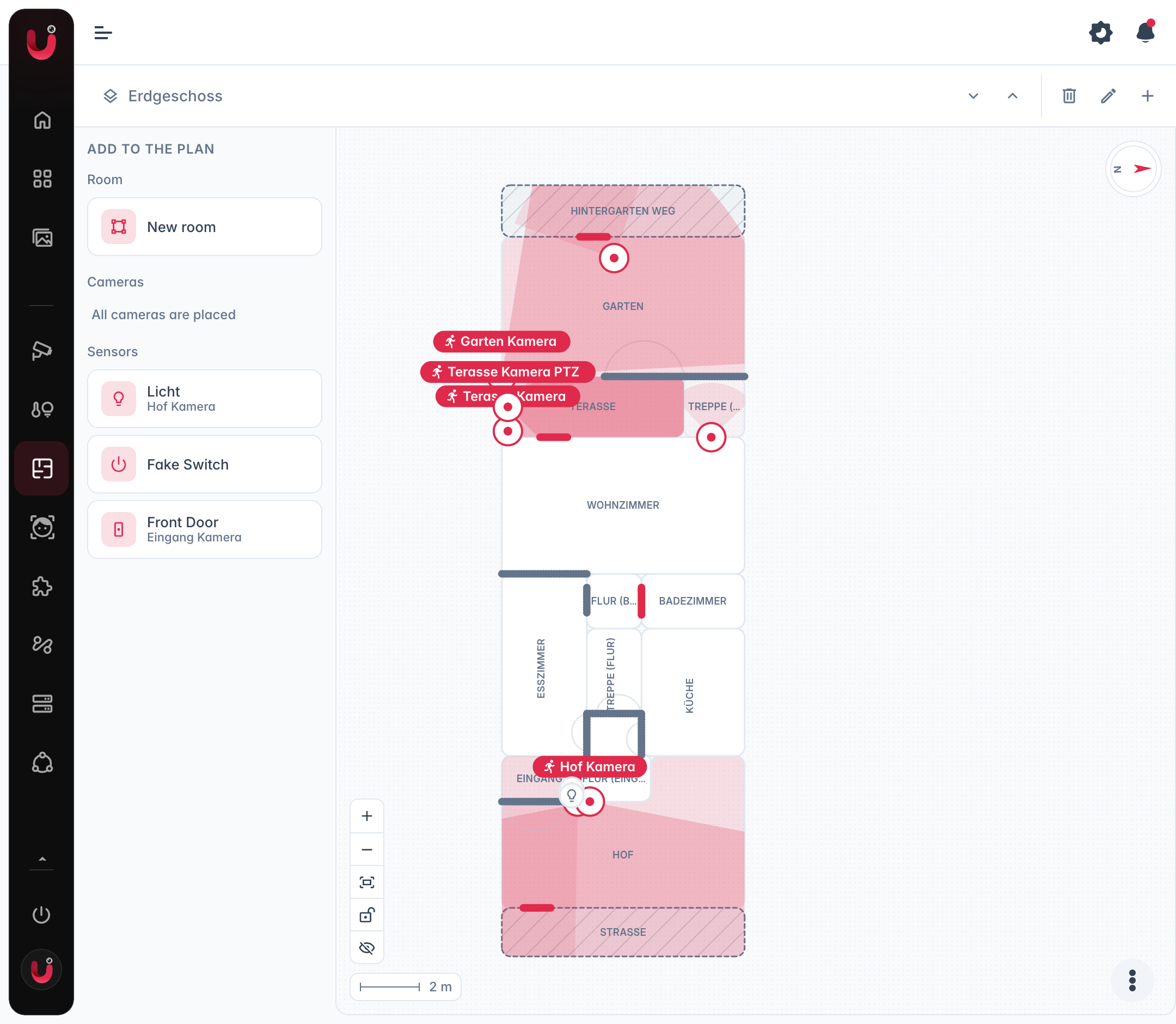This screenshot has width=1176, height=1024.
Task: Open the dashboard grid view
Action: 42,179
